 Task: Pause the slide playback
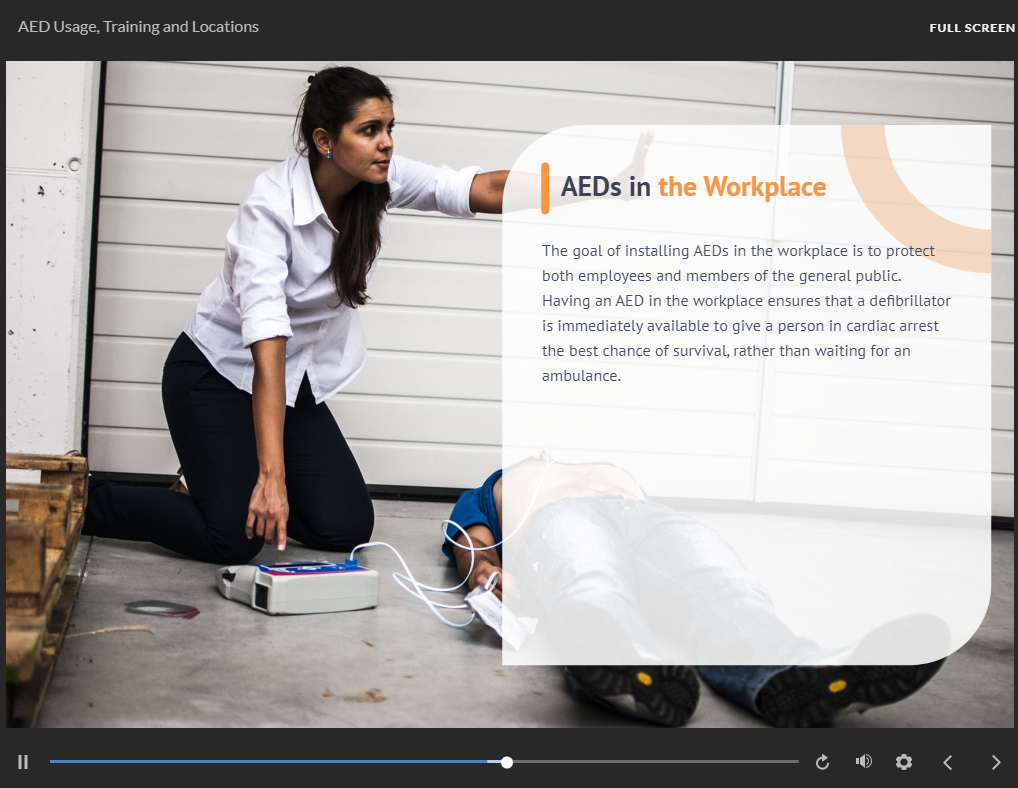pyautogui.click(x=23, y=762)
